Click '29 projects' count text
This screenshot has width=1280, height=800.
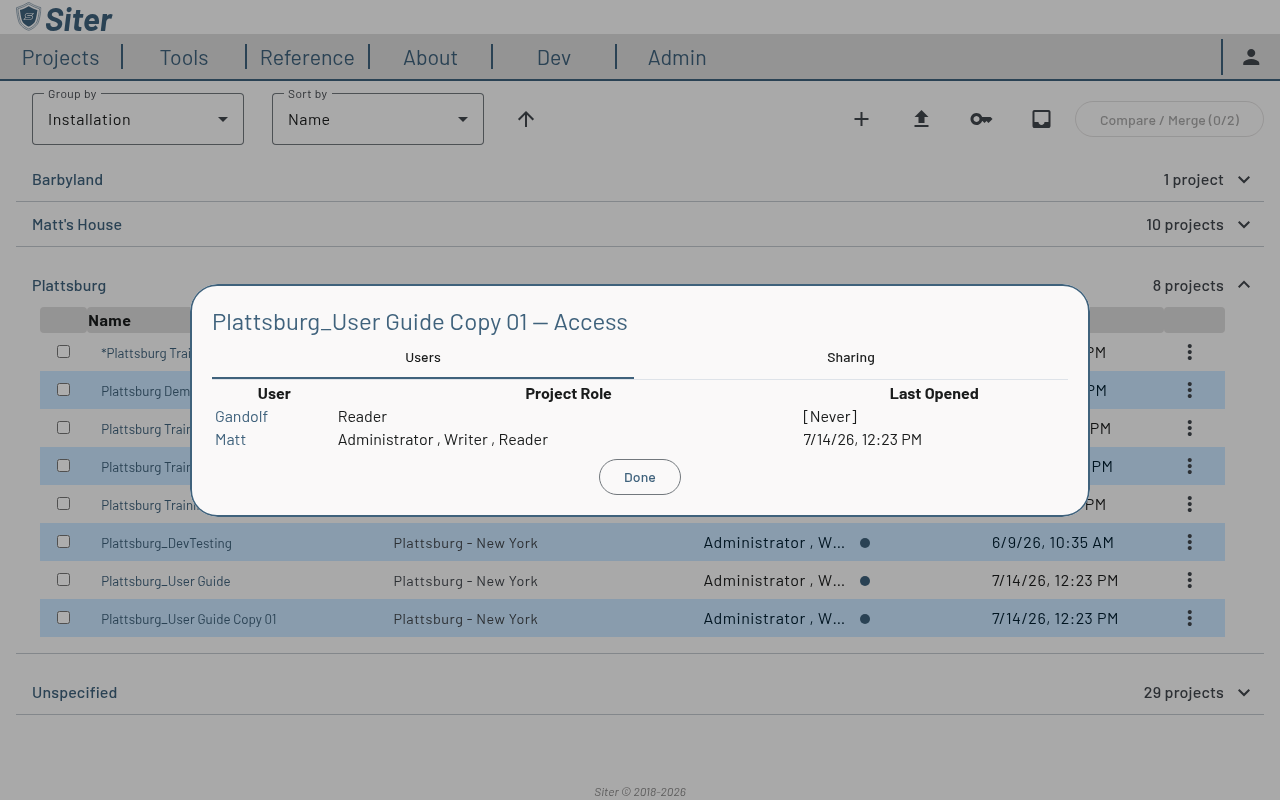(x=1183, y=692)
